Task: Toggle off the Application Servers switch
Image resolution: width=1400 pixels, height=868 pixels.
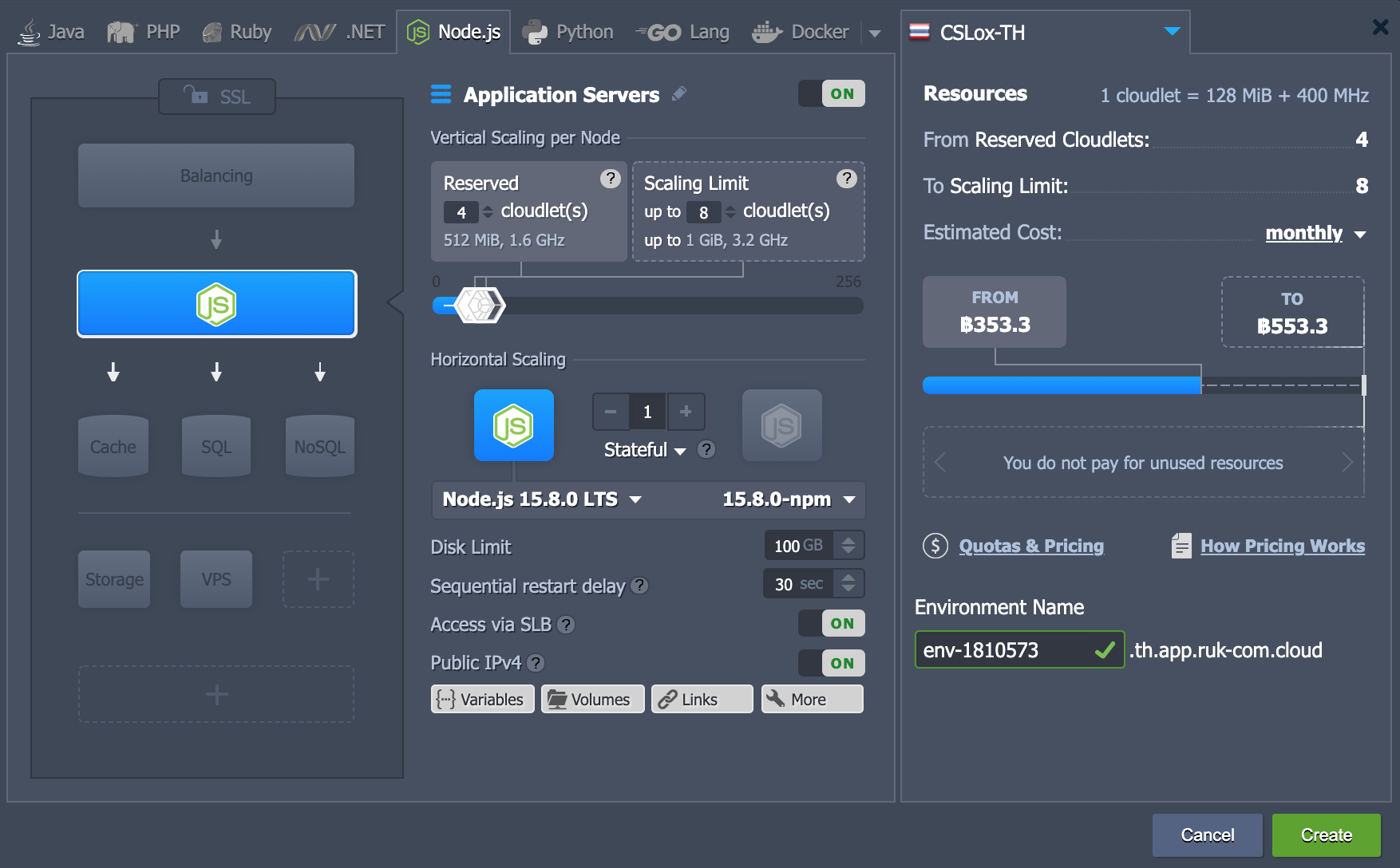Action: click(831, 93)
